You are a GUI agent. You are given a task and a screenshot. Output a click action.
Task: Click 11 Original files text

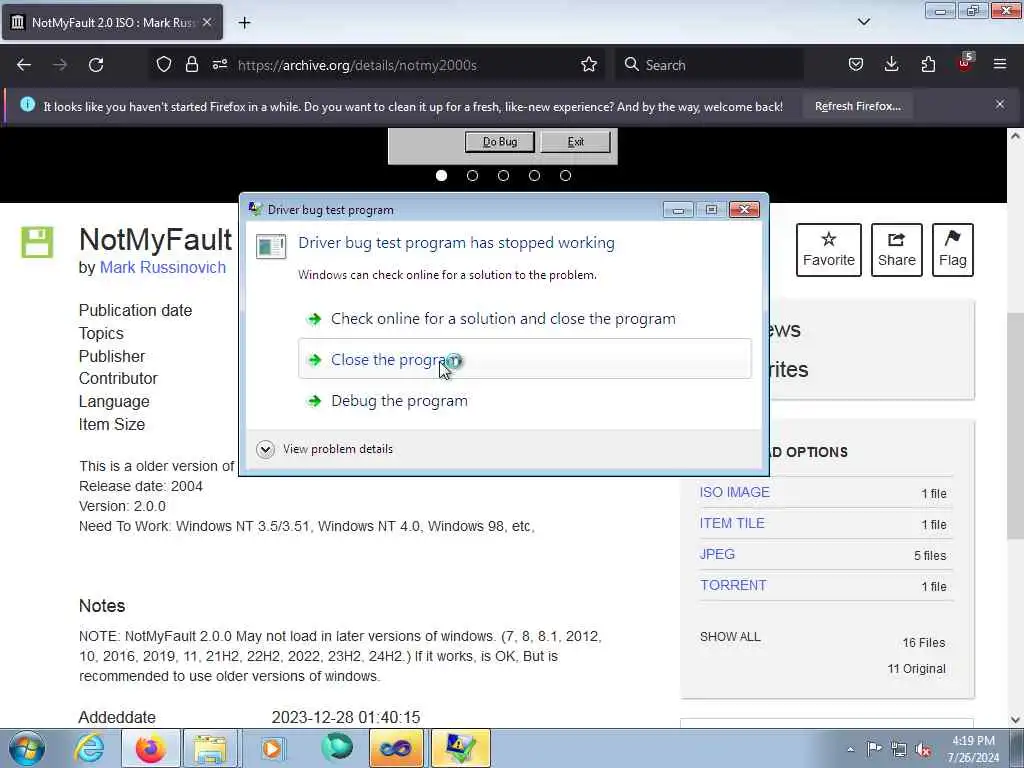[x=916, y=669]
